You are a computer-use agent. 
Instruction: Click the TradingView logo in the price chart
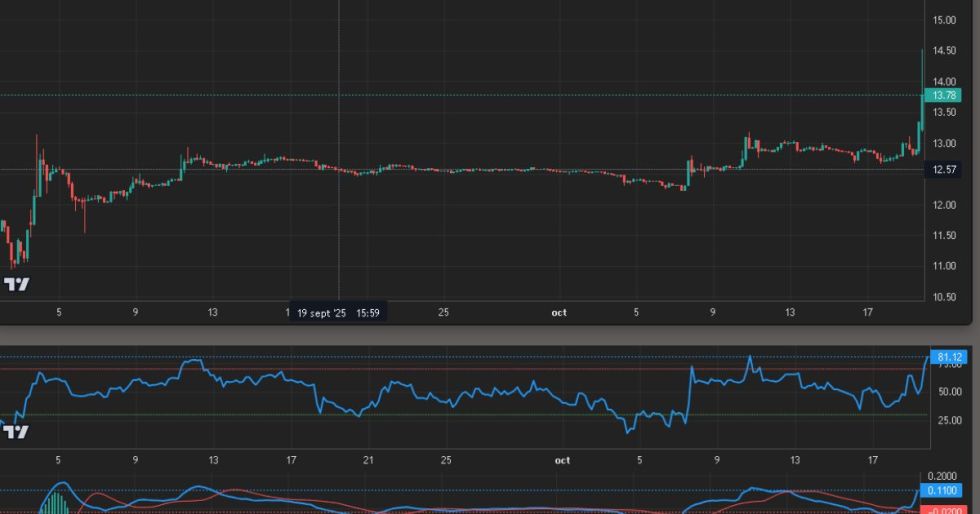click(x=16, y=285)
